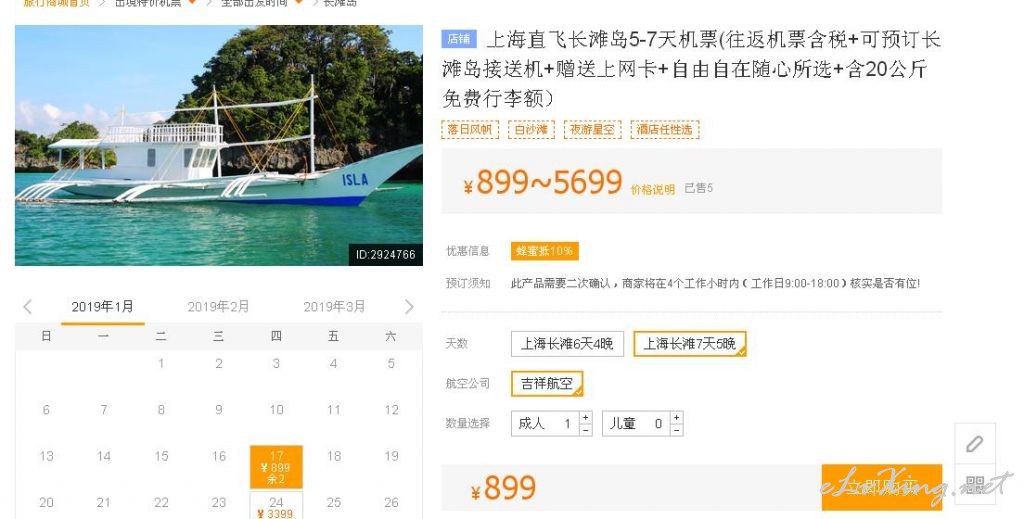Increase adult count with up stepper

coord(585,417)
